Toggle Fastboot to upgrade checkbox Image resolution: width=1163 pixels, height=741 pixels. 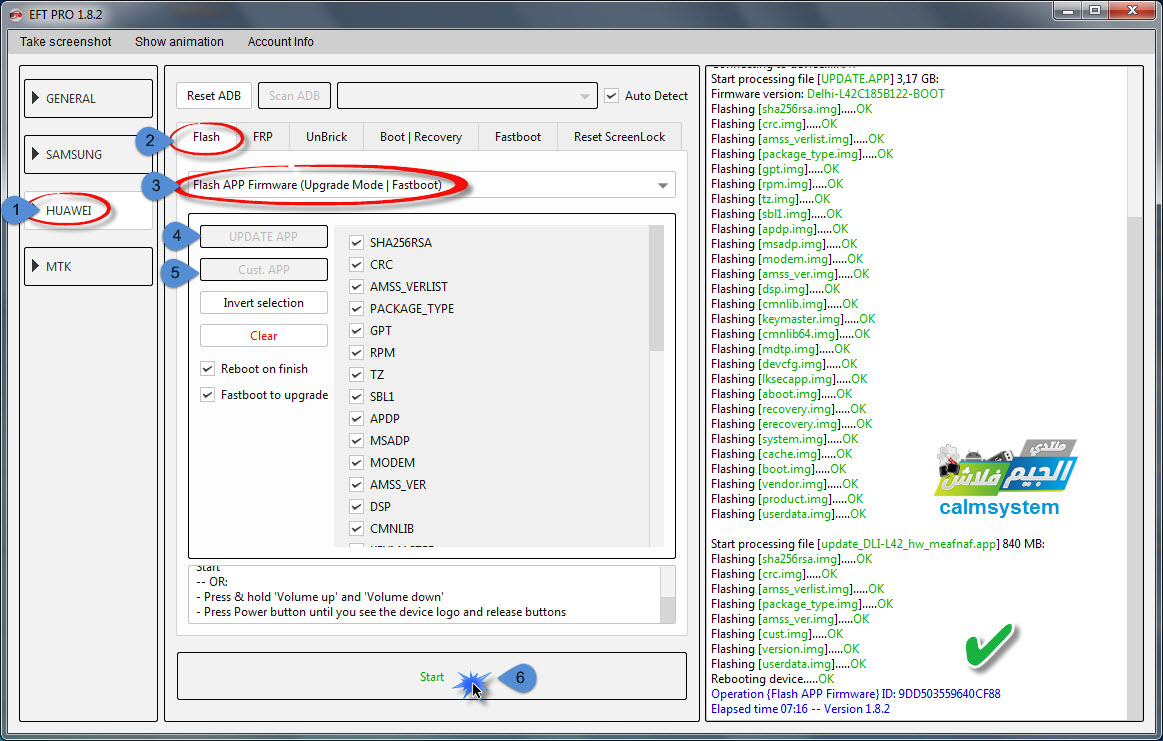coord(208,395)
